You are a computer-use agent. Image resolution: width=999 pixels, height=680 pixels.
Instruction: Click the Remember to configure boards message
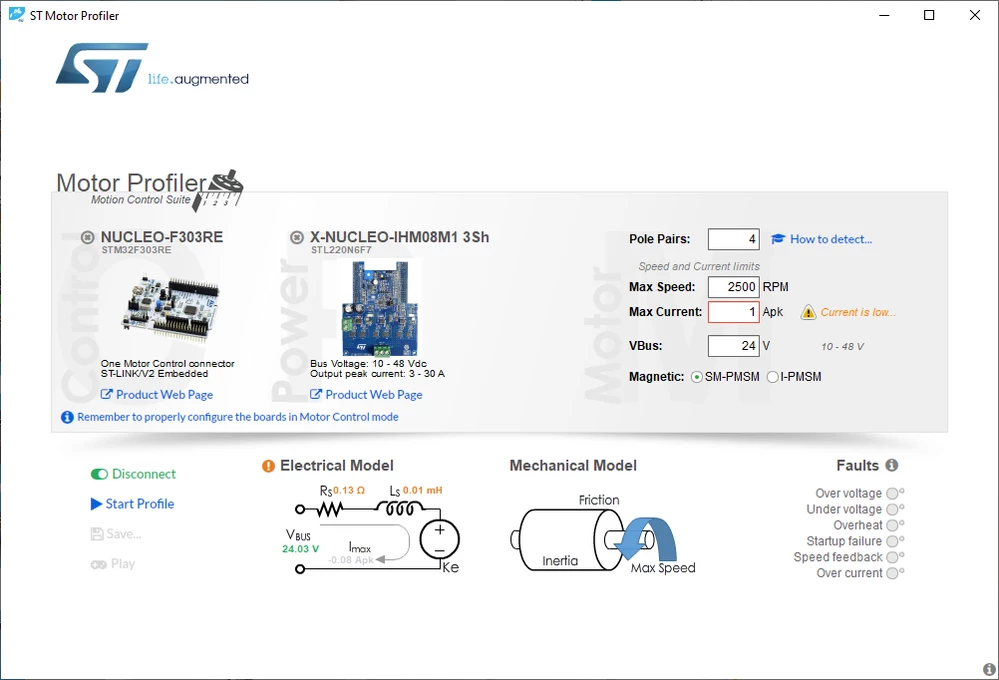point(238,417)
